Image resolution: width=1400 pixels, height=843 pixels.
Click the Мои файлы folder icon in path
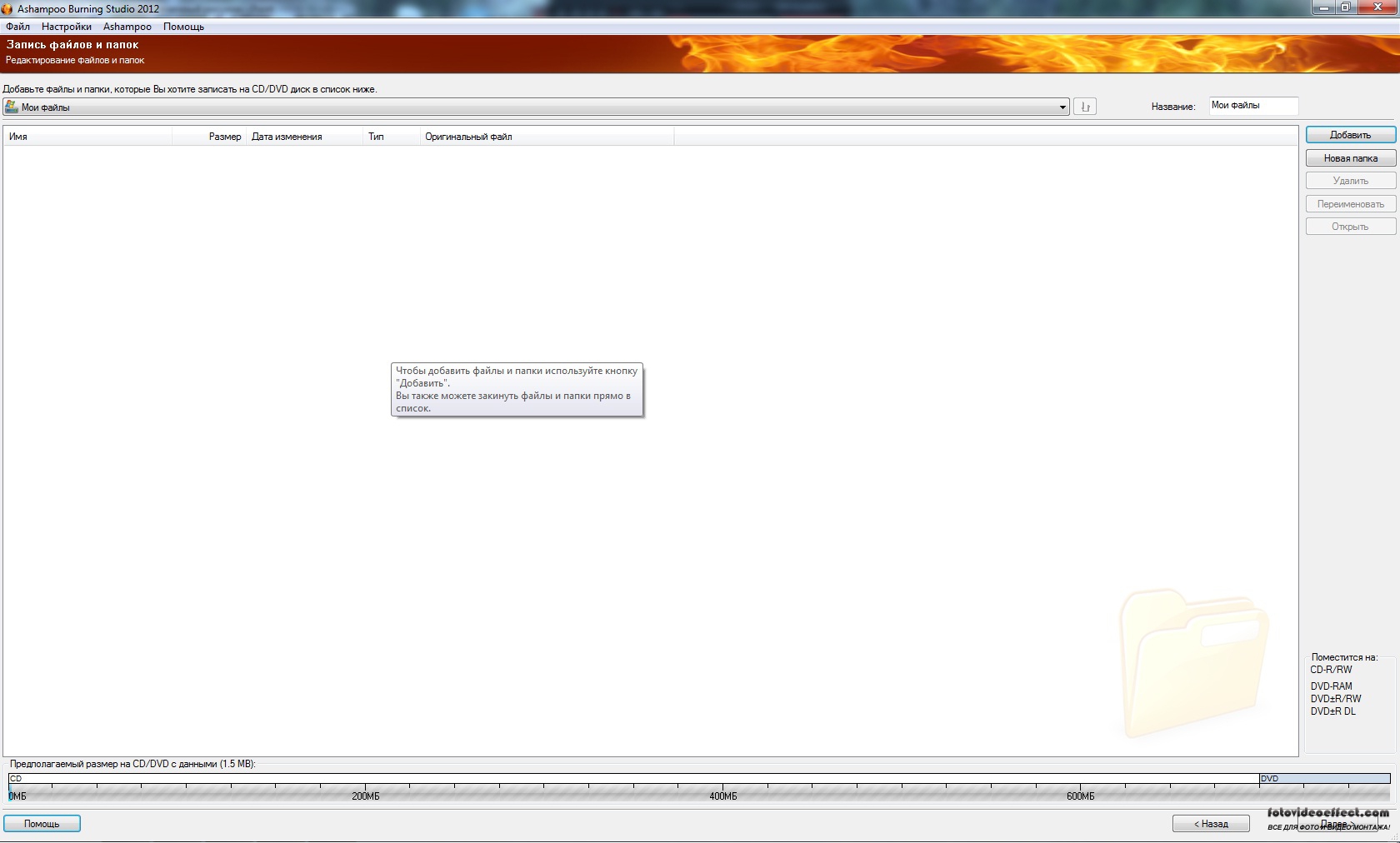pyautogui.click(x=12, y=107)
